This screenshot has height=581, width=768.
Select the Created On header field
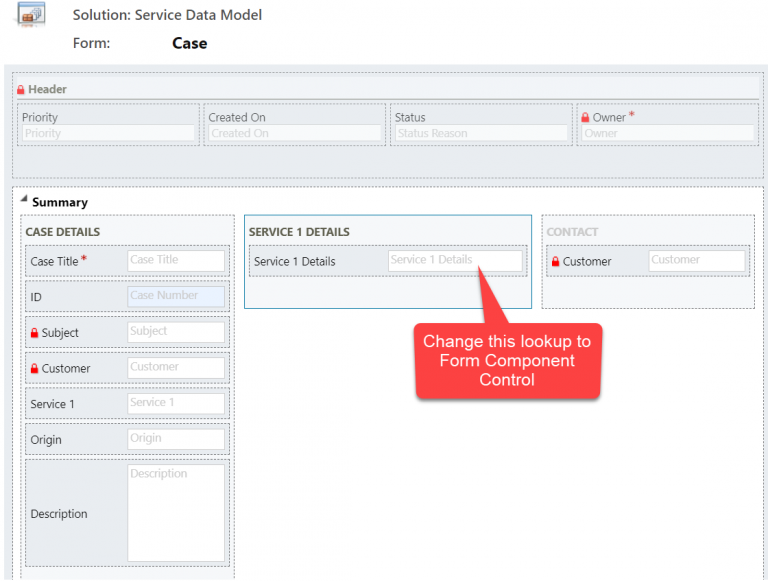click(x=294, y=133)
